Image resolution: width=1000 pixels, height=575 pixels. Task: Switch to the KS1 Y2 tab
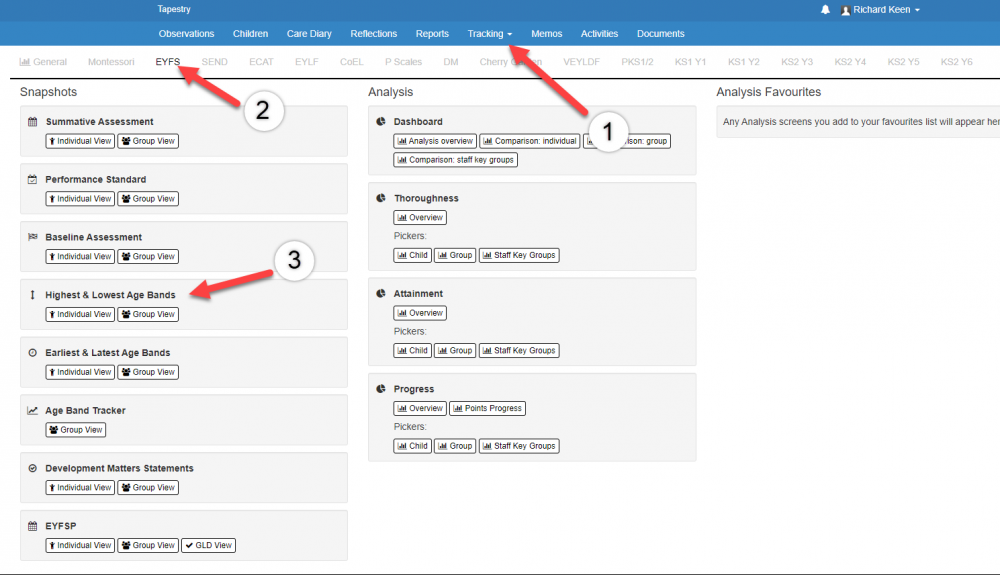[744, 62]
